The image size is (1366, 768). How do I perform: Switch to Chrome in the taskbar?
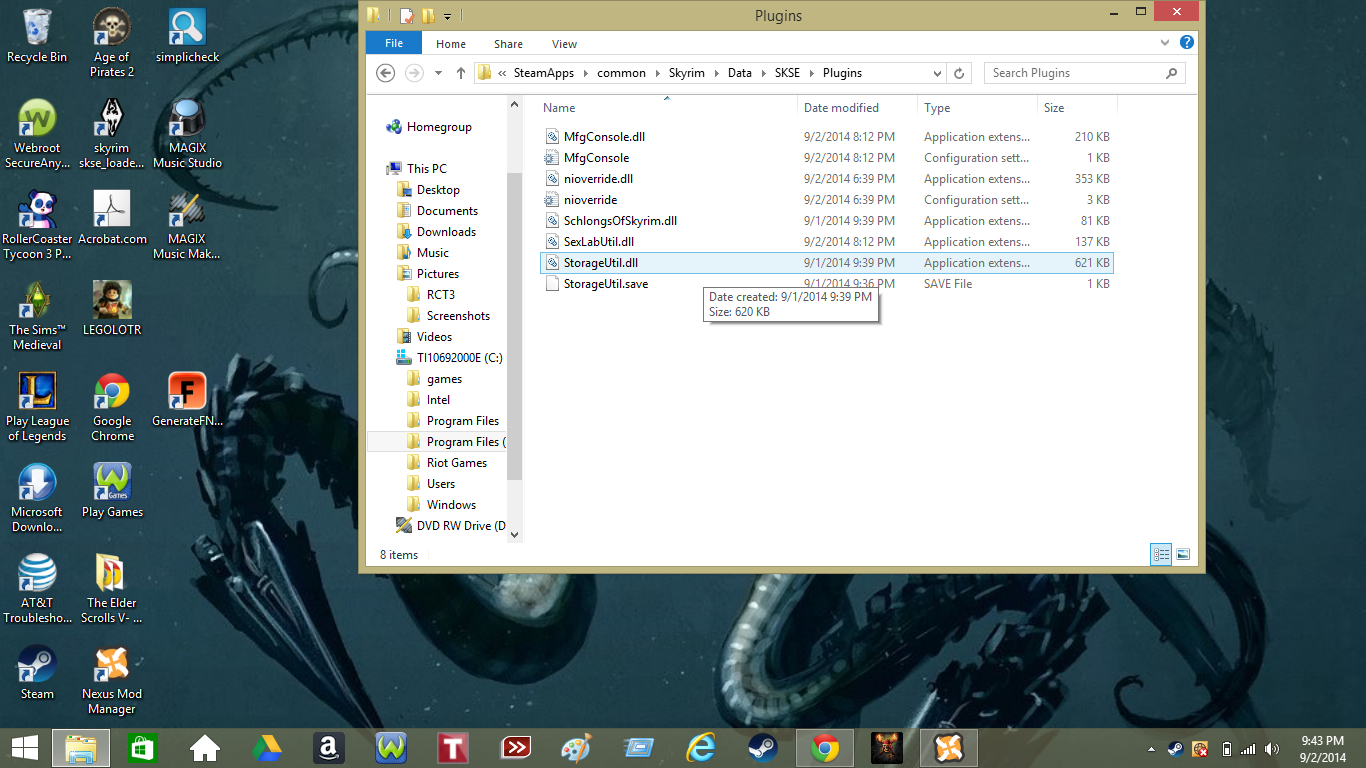click(x=825, y=747)
